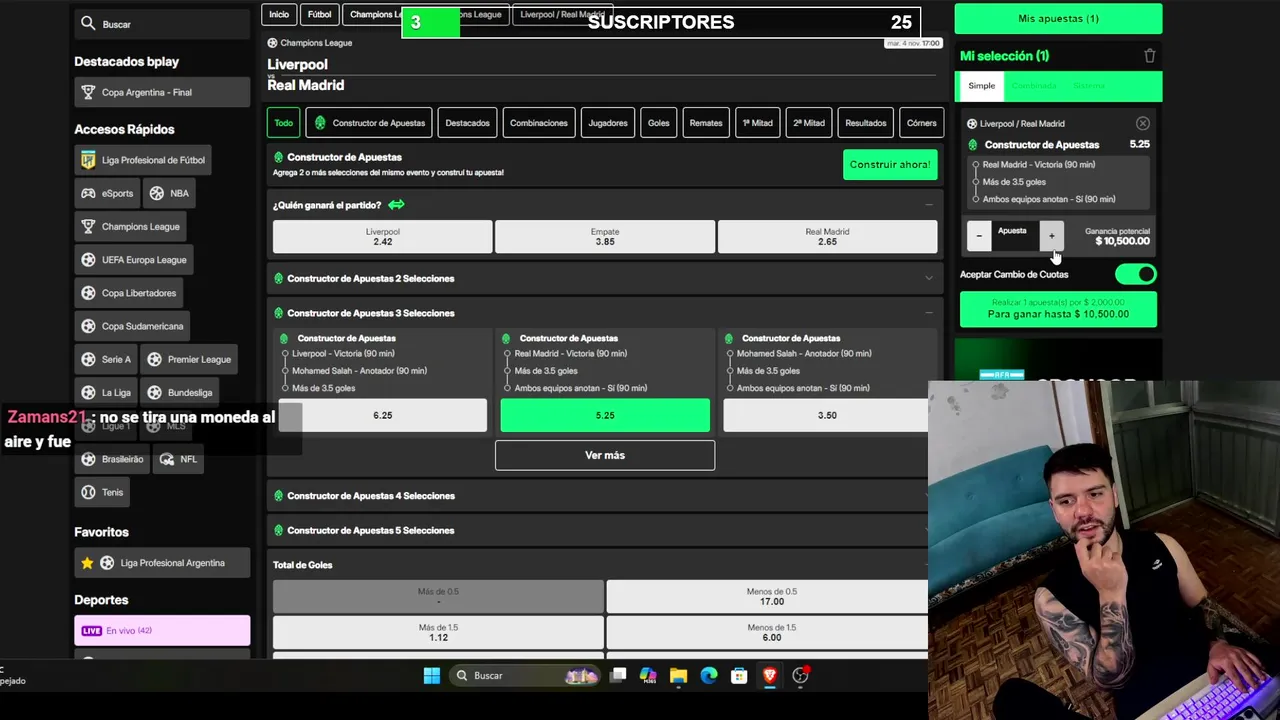This screenshot has width=1280, height=720.
Task: Switch to Constructor de Apuestas tab
Action: (x=369, y=123)
